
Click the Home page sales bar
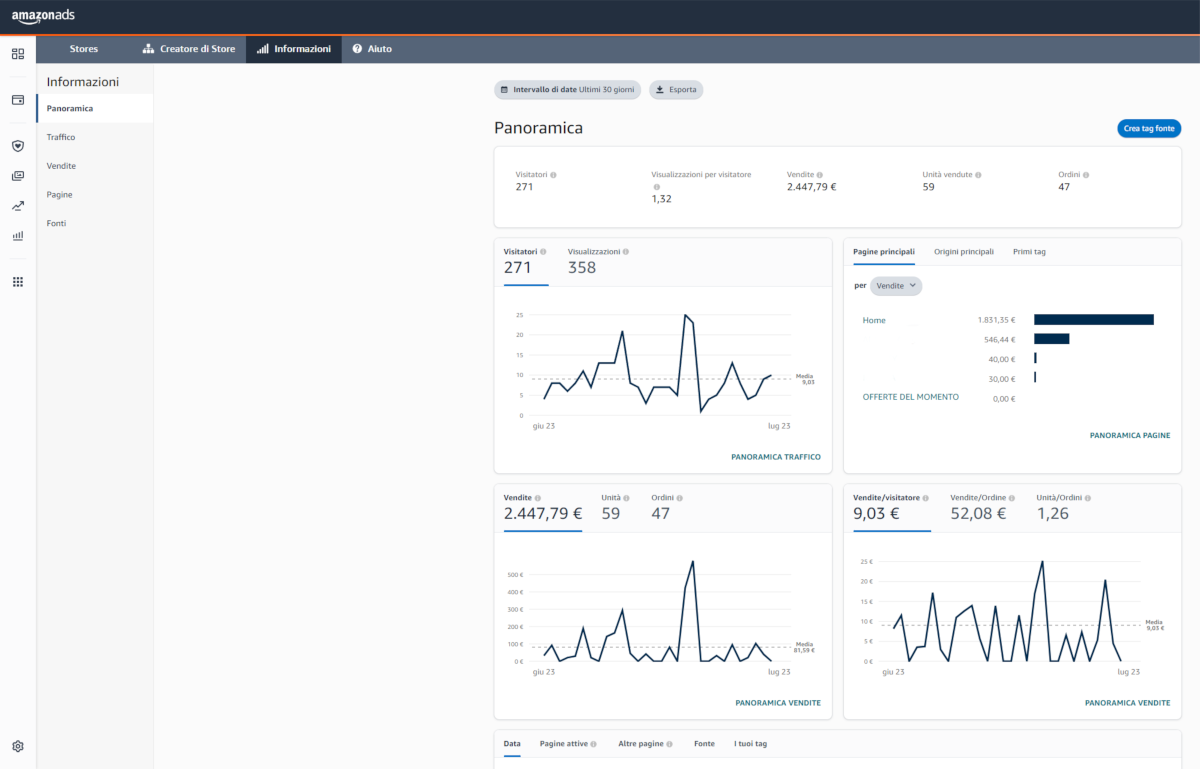tap(1094, 320)
